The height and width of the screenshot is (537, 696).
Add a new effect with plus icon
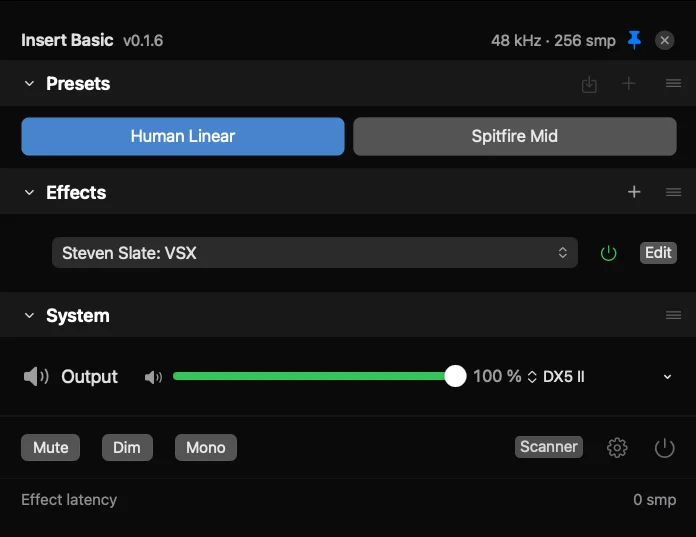point(634,192)
